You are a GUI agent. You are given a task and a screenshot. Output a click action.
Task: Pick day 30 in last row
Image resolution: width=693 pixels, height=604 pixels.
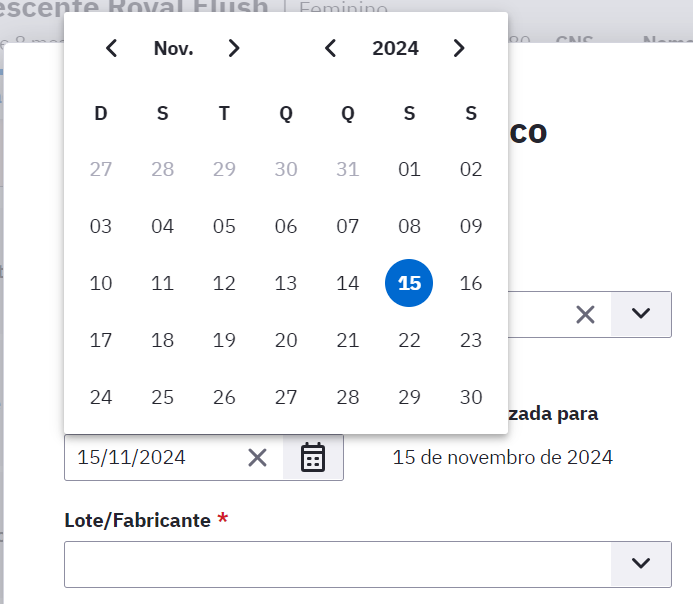point(471,397)
